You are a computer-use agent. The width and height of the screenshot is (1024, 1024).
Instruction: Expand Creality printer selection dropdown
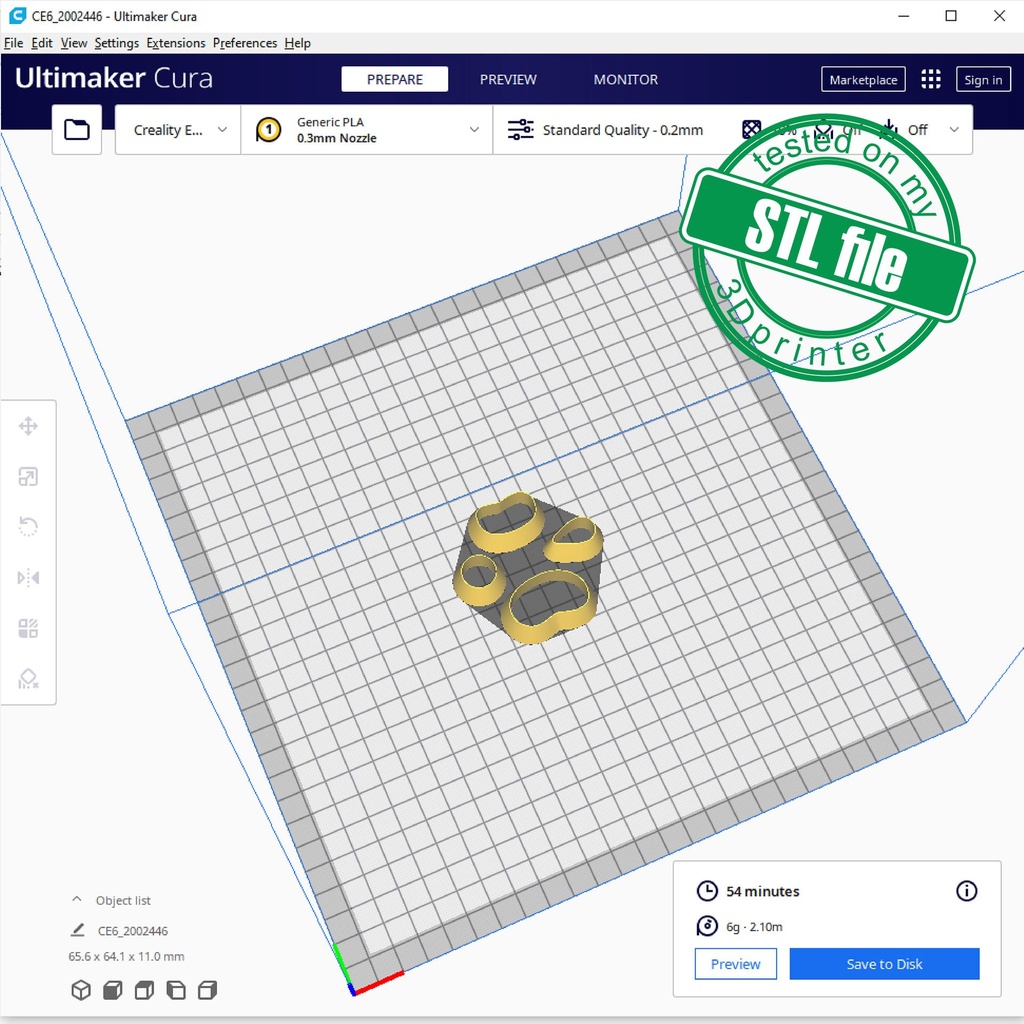[179, 130]
